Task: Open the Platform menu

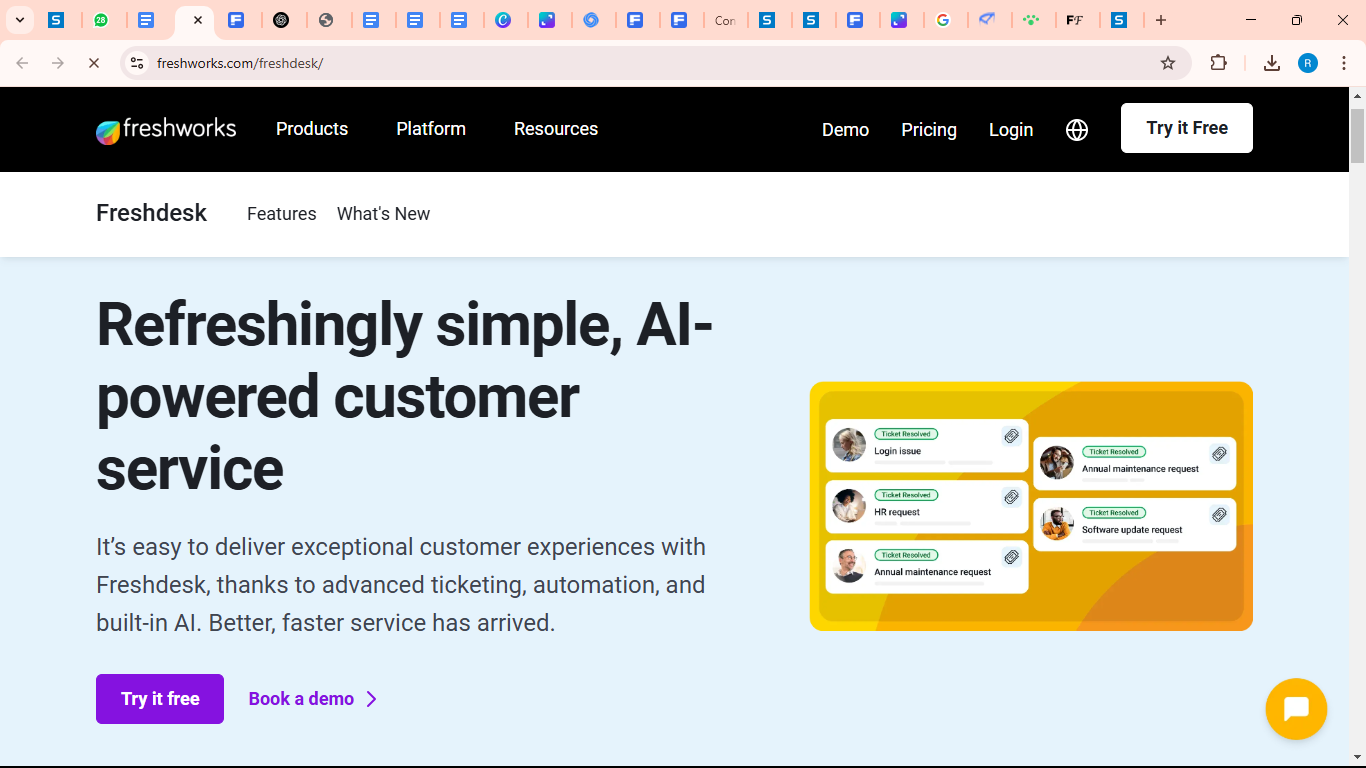Action: pos(431,129)
